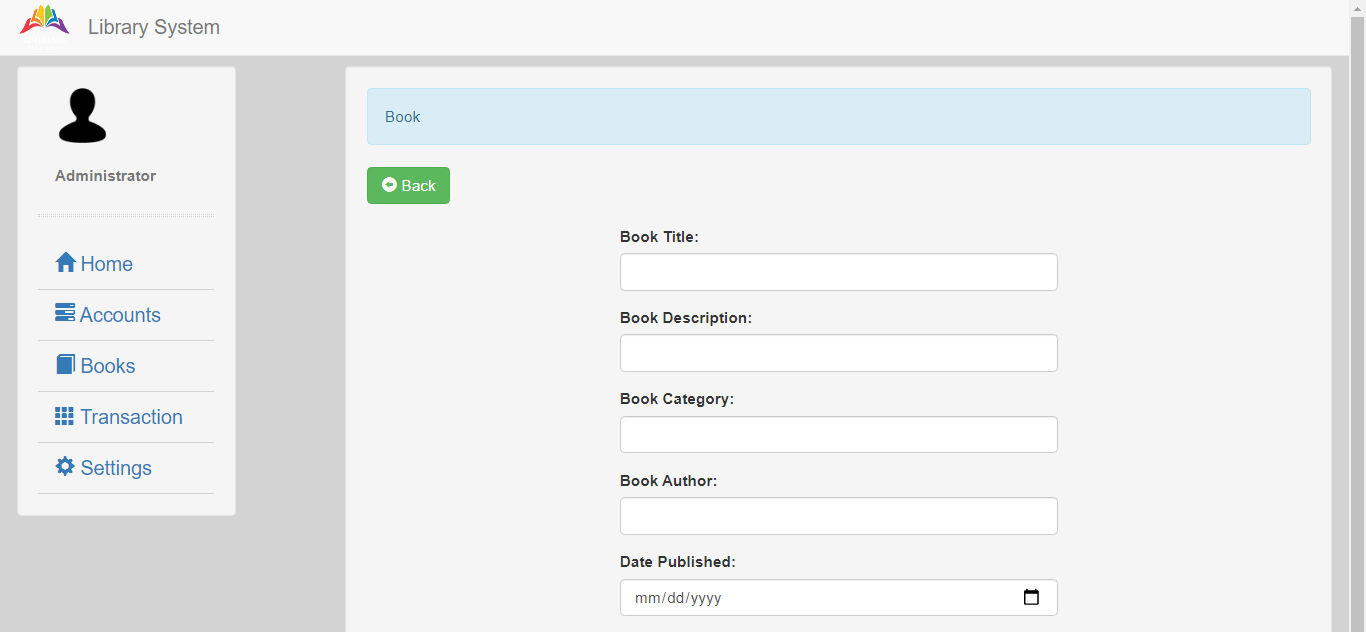Viewport: 1366px width, 632px height.
Task: Open Settings using the gear icon
Action: point(64,467)
